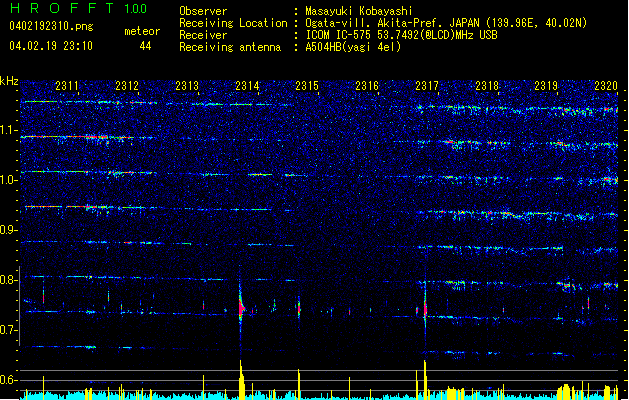Click the bright meteor echo at 2314
The height and width of the screenshot is (400, 629).
tap(241, 308)
